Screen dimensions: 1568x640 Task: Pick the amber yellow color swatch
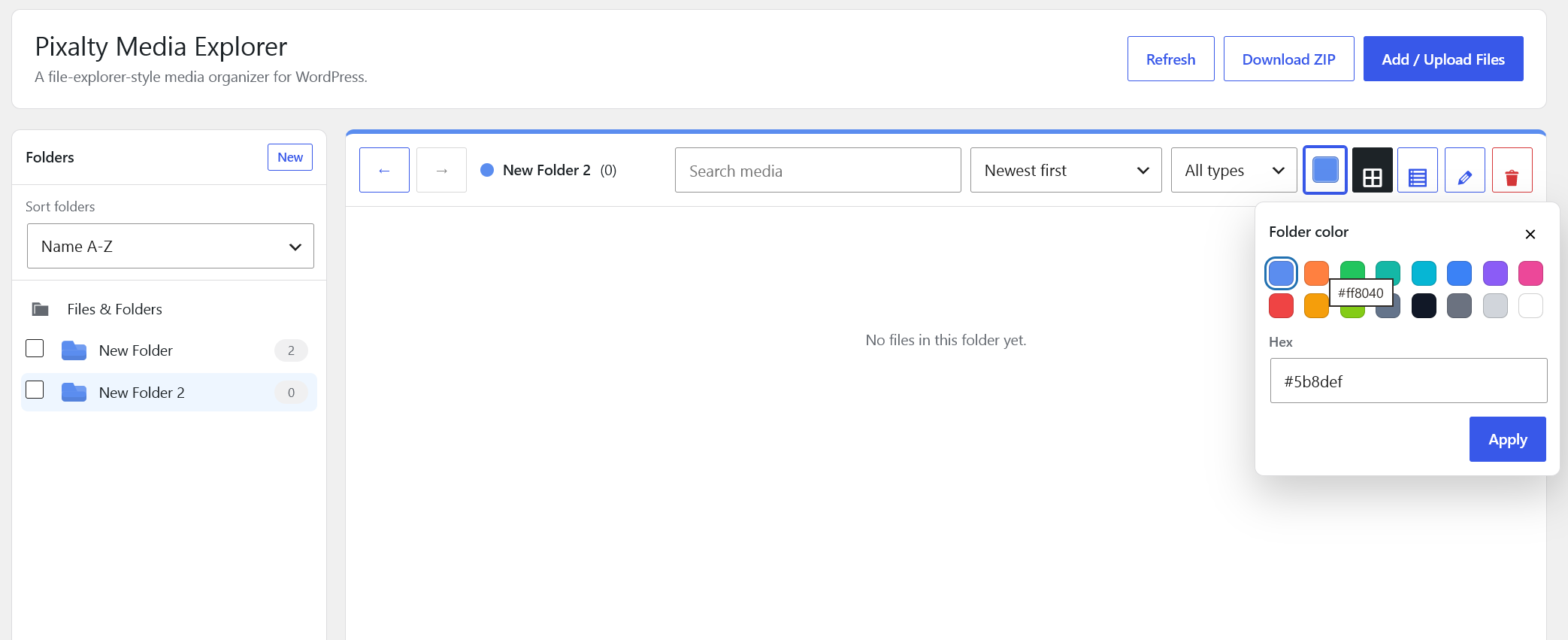[1316, 307]
